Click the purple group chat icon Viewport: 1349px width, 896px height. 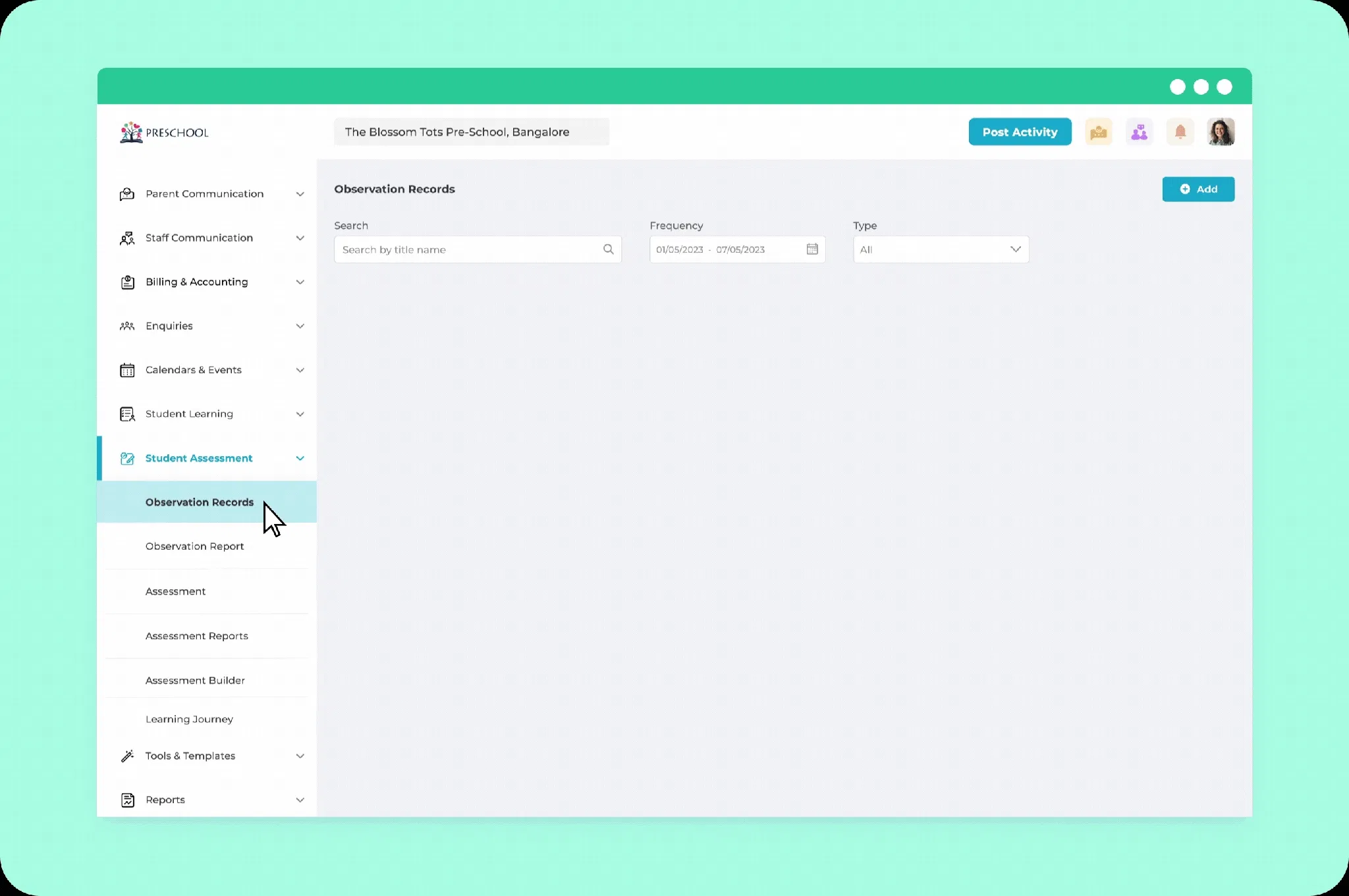[1139, 132]
